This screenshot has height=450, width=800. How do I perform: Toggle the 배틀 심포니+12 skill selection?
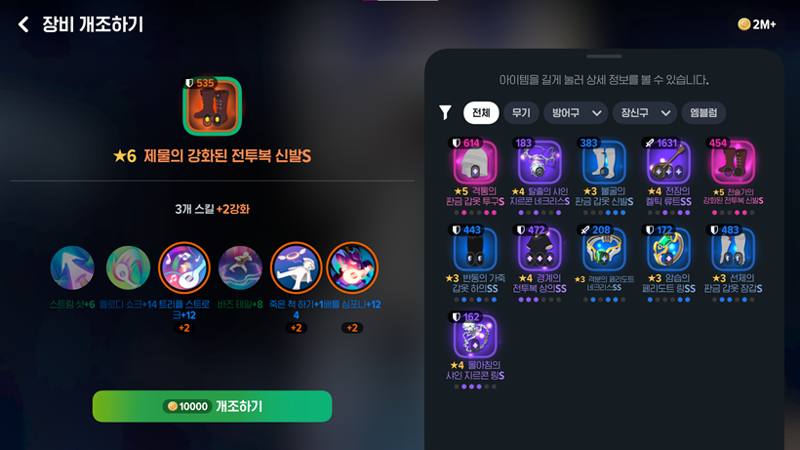pos(352,267)
